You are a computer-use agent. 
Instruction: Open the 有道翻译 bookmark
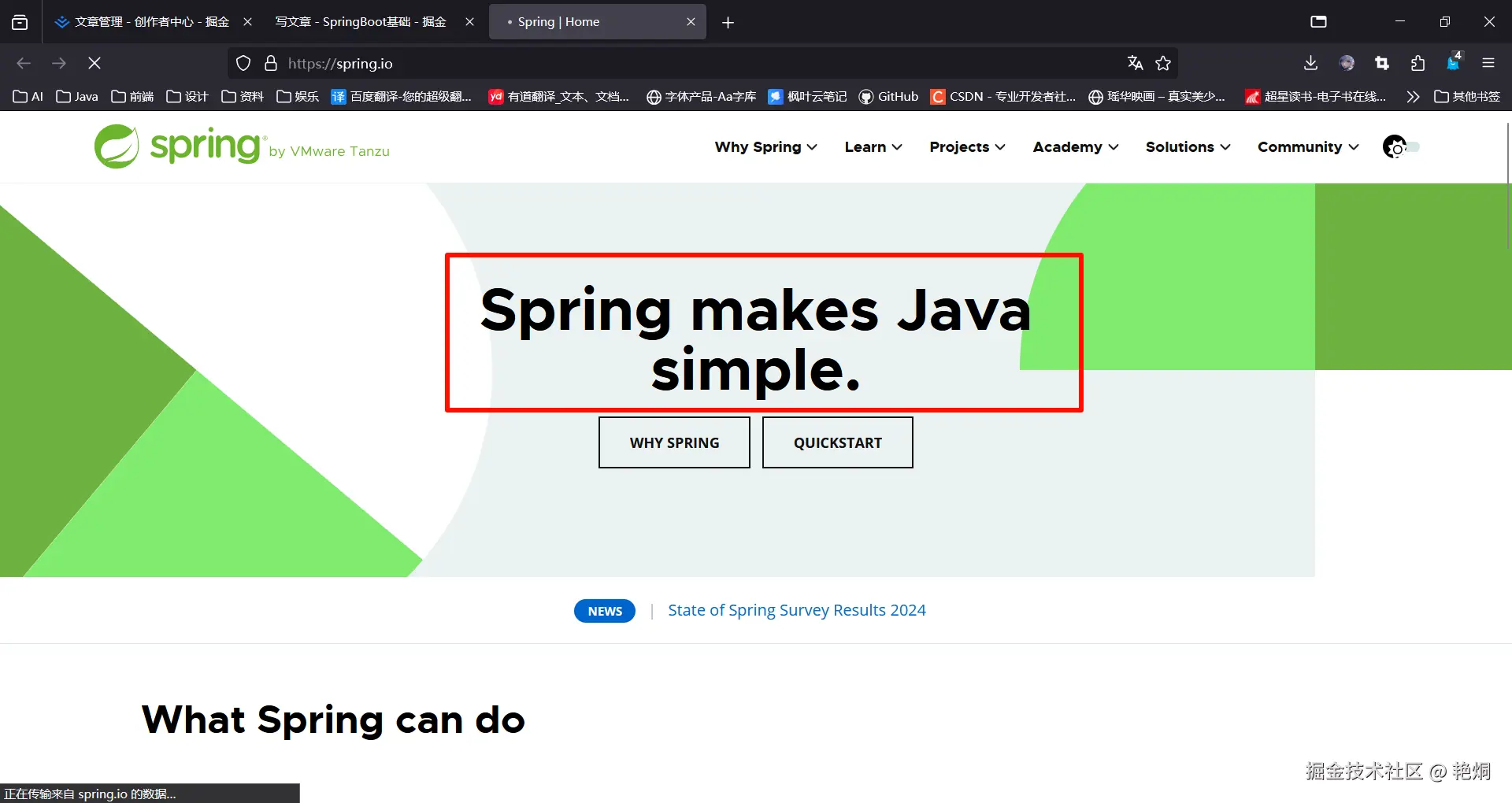(559, 97)
